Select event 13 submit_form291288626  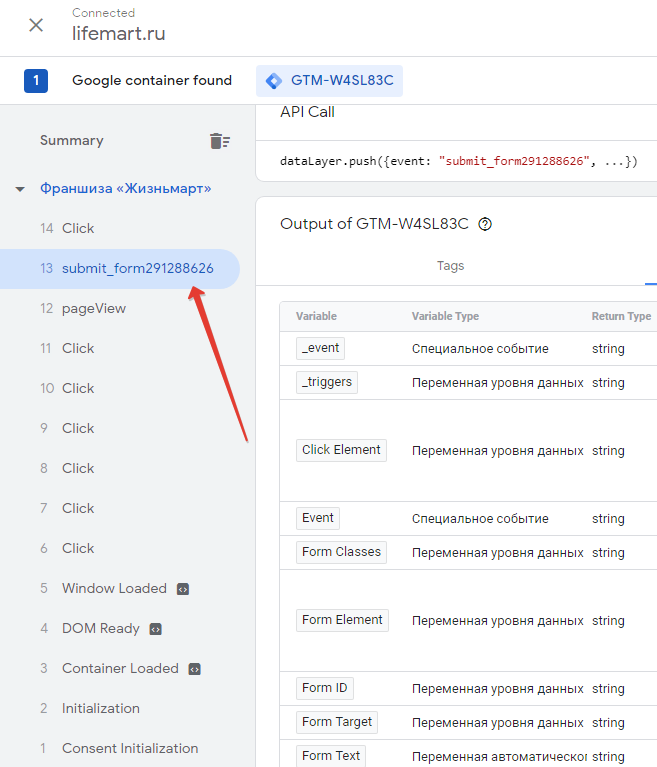pos(120,269)
